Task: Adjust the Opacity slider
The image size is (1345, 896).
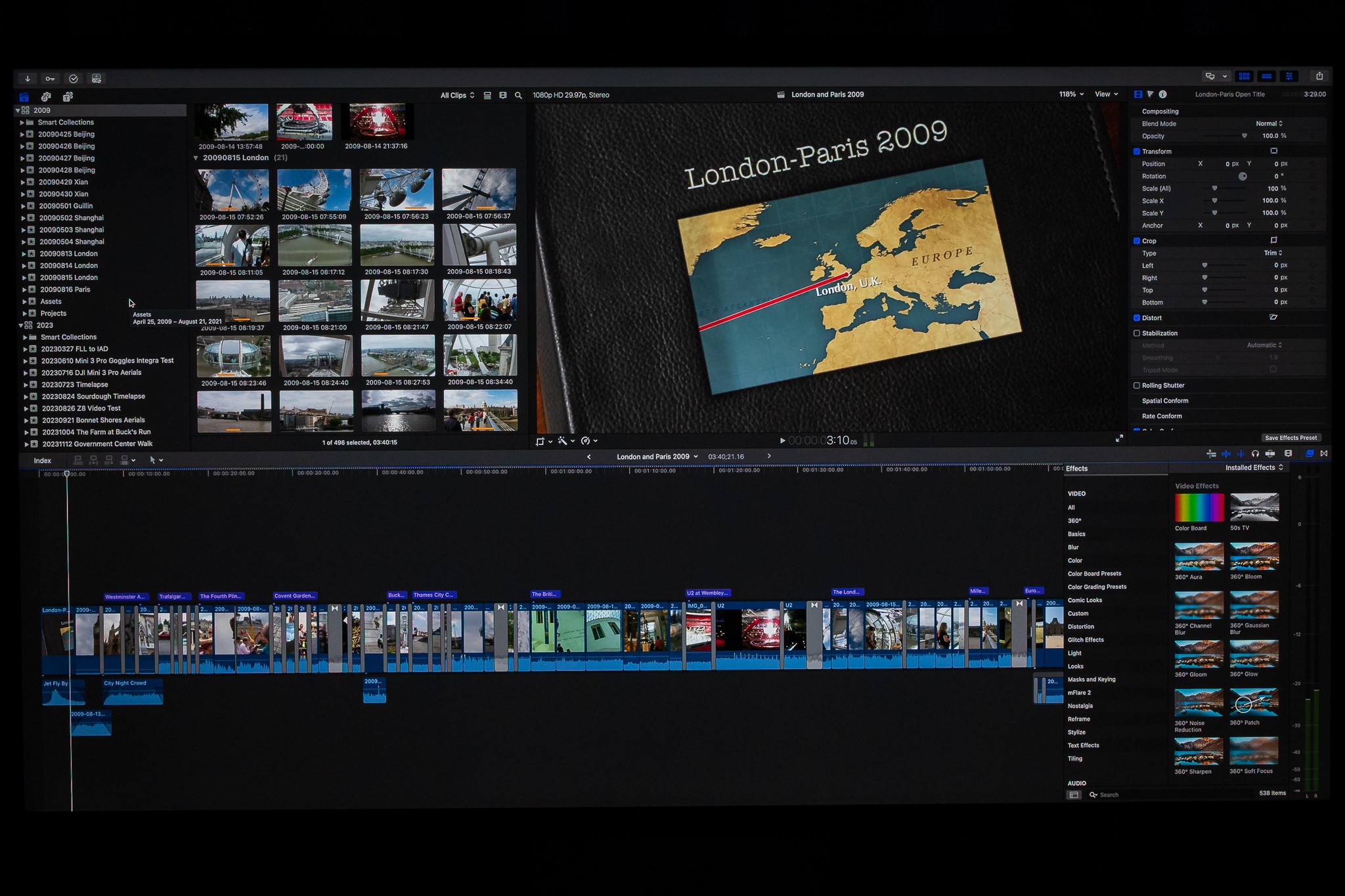Action: point(1244,137)
